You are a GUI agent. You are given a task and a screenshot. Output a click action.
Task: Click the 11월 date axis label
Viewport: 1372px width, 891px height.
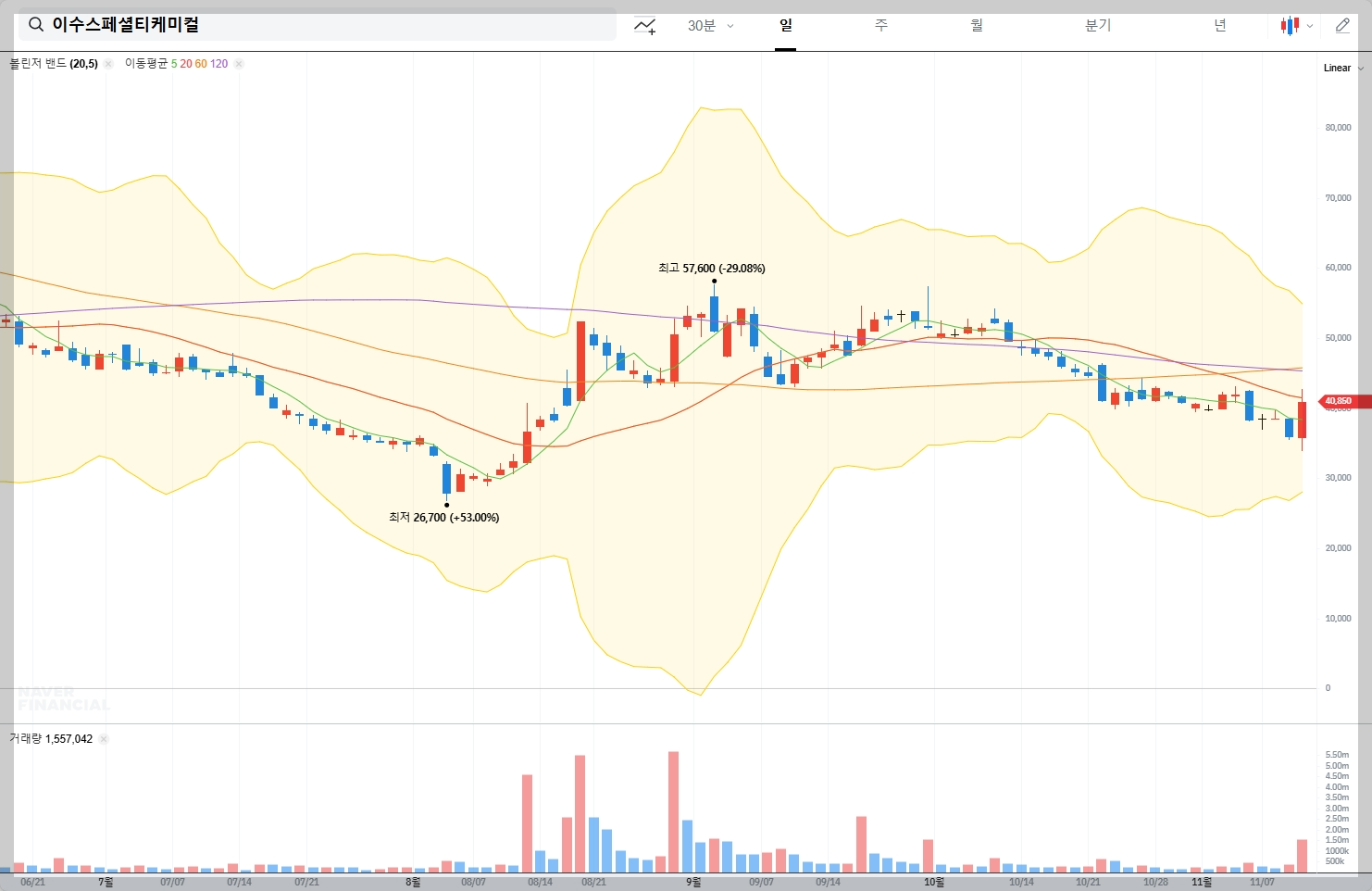1202,882
